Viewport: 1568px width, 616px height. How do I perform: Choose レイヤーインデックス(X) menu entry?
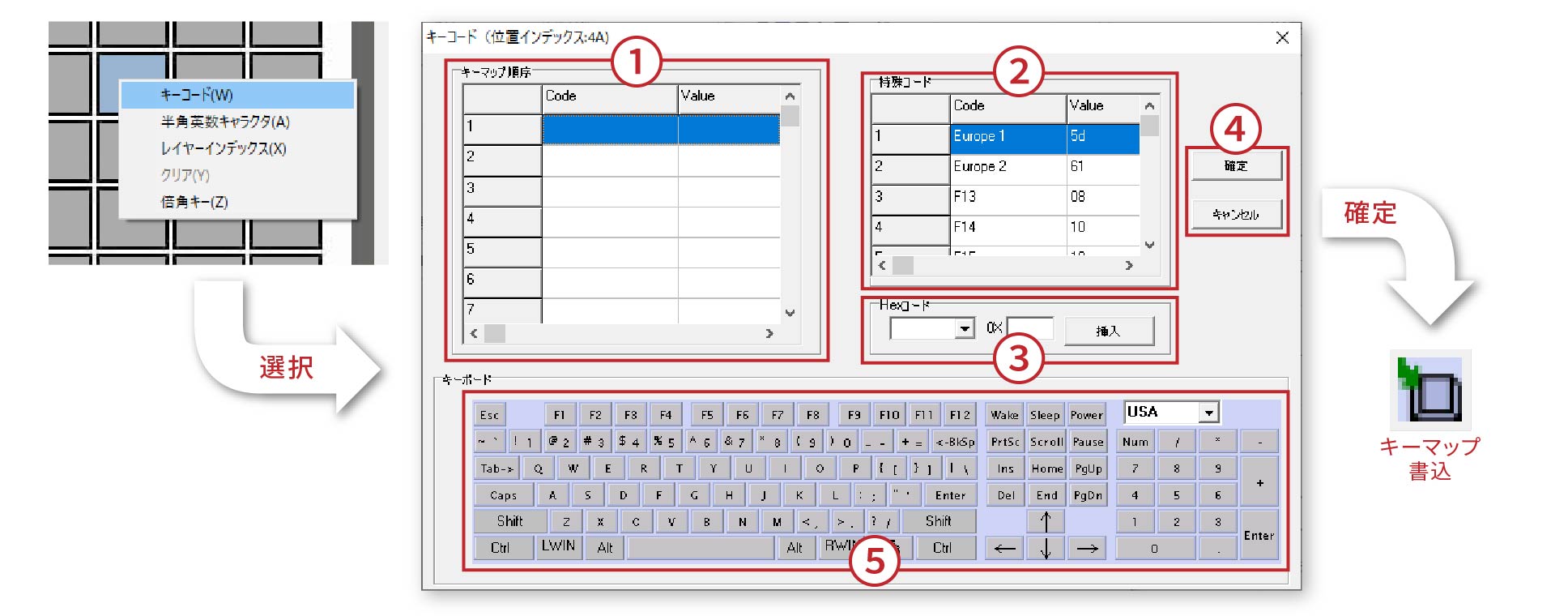pyautogui.click(x=237, y=148)
